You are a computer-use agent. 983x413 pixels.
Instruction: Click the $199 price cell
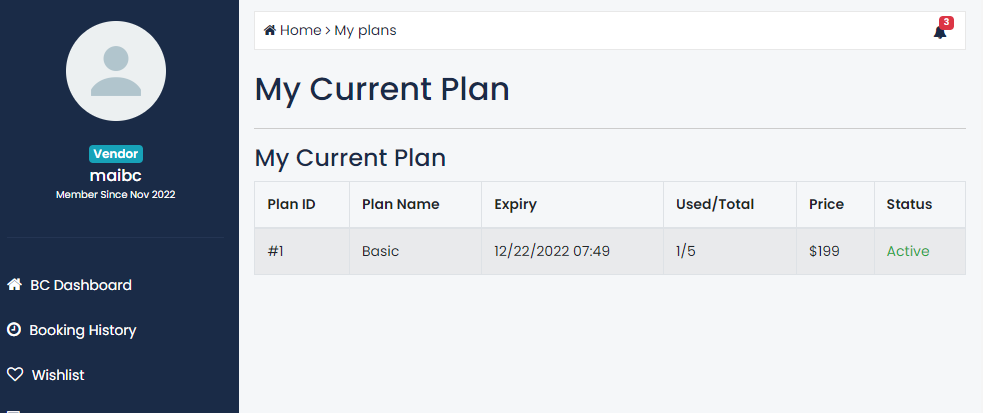click(825, 251)
